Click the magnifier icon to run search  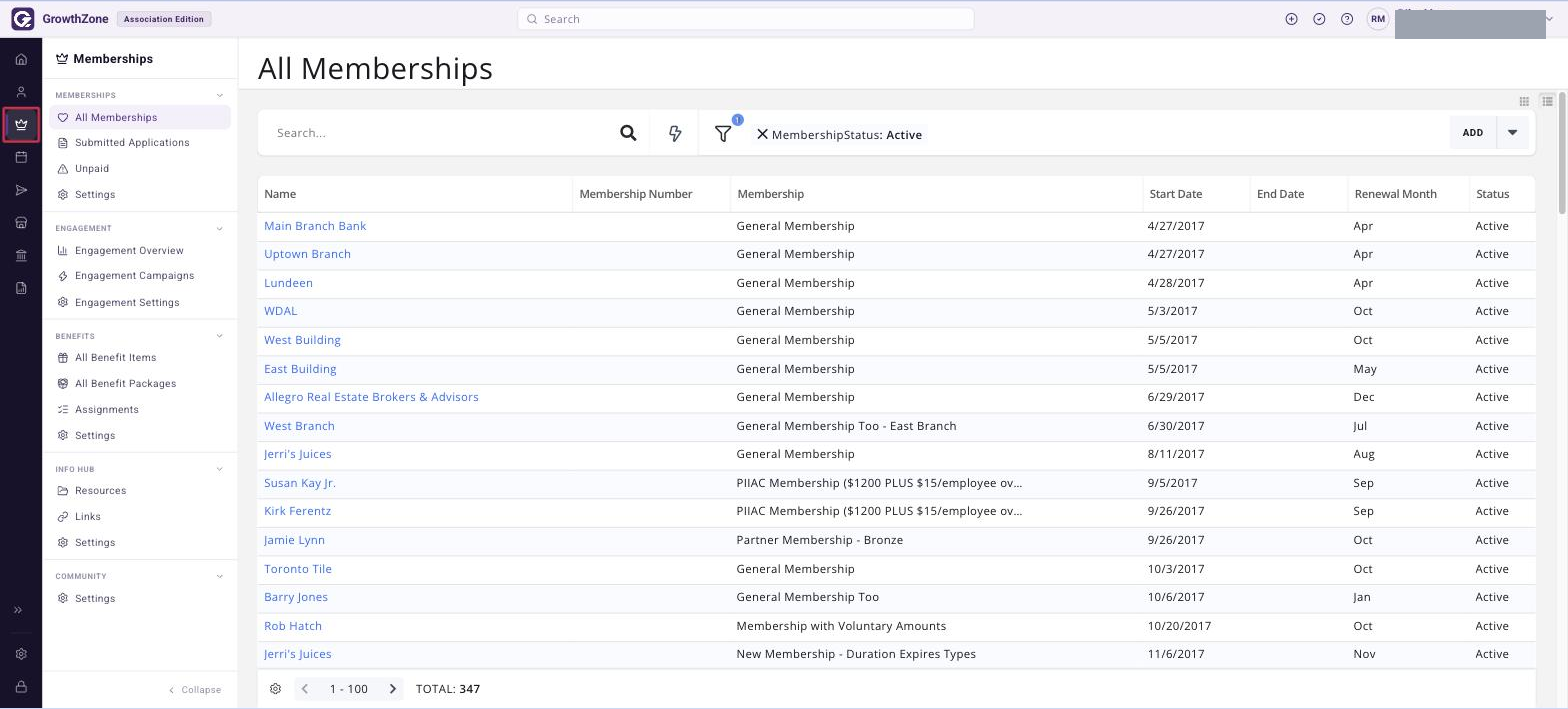point(628,133)
